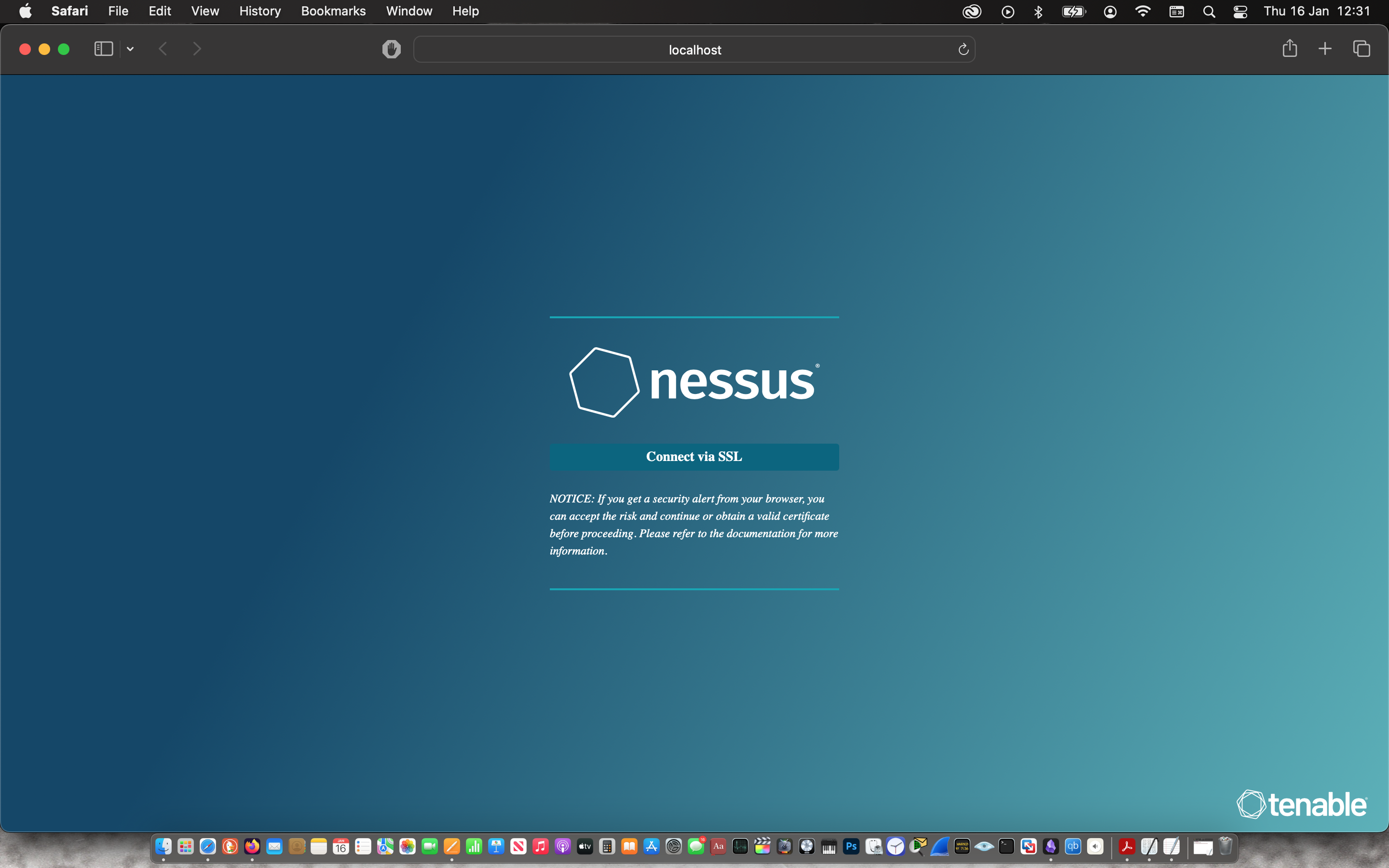Screen dimensions: 1389x868
Task: Open the History menu
Action: click(x=259, y=11)
